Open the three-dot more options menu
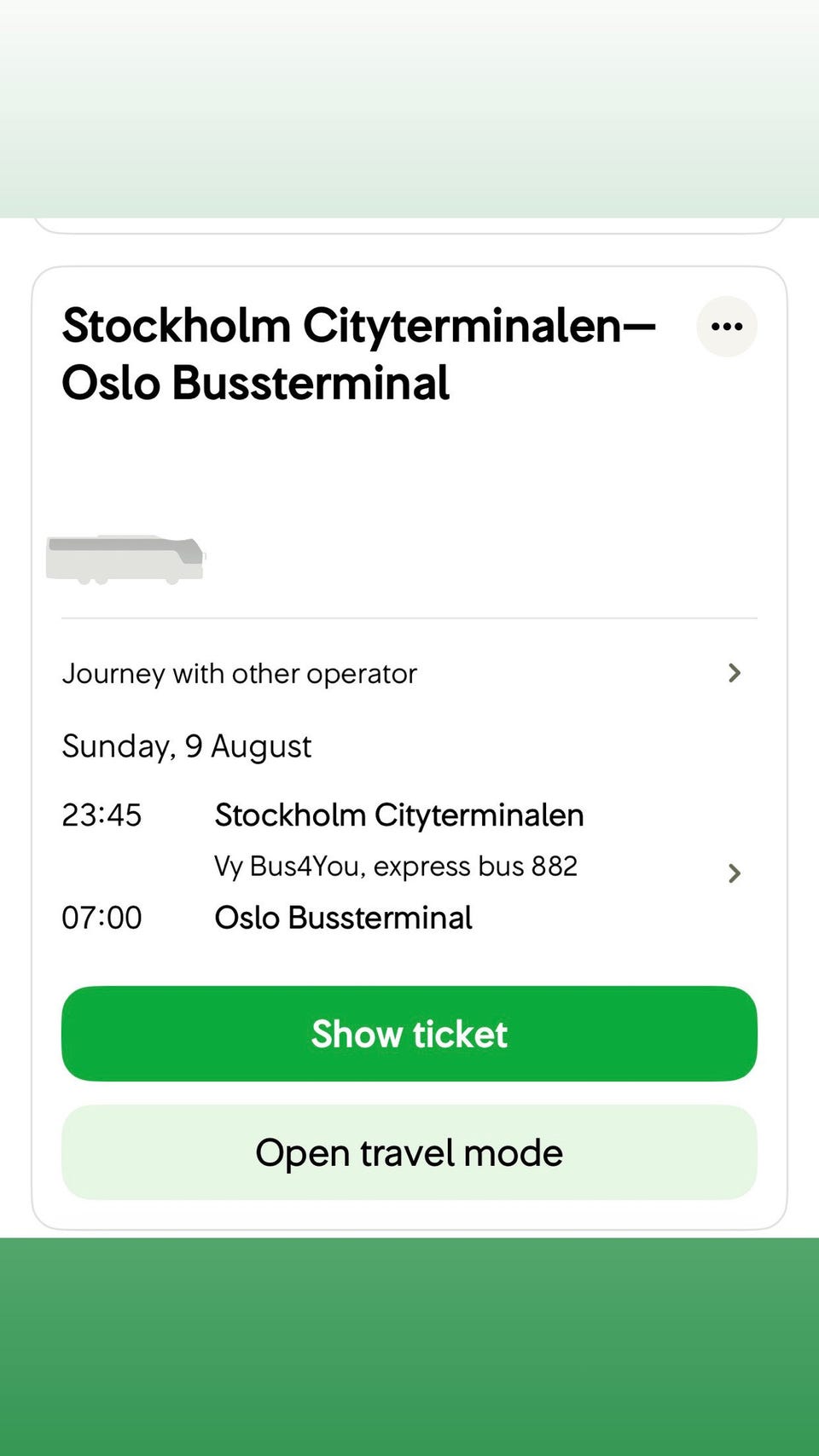This screenshot has height=1456, width=819. [x=727, y=327]
